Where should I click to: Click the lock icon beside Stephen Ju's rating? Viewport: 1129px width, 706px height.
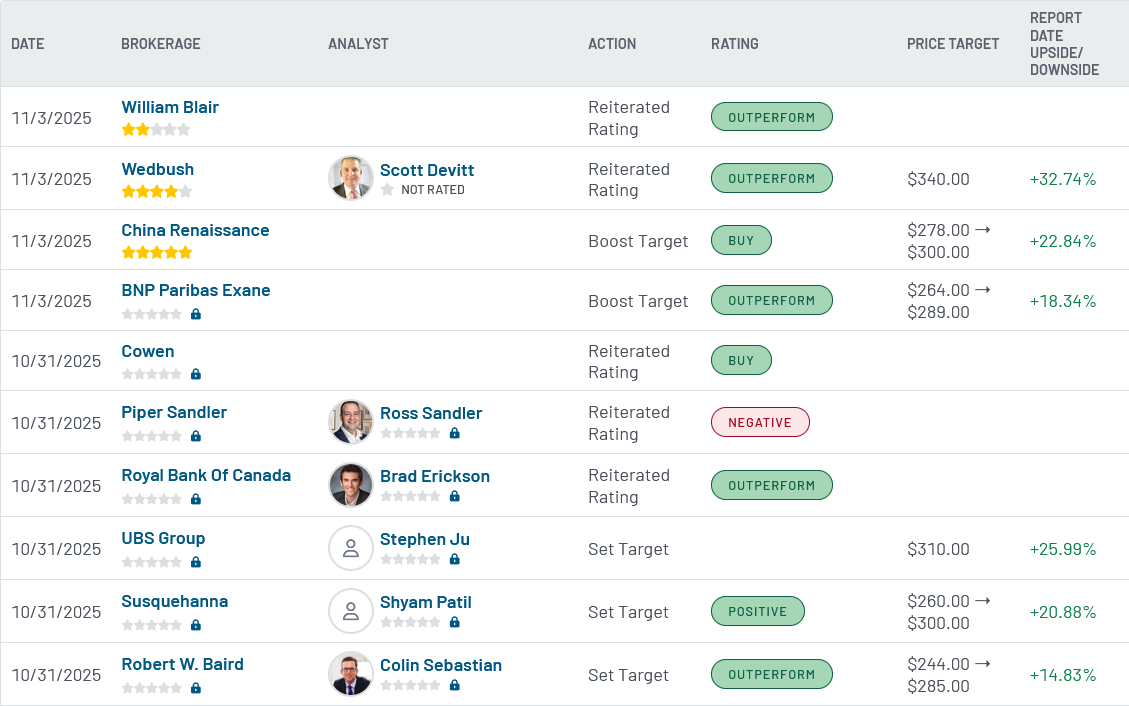454,559
